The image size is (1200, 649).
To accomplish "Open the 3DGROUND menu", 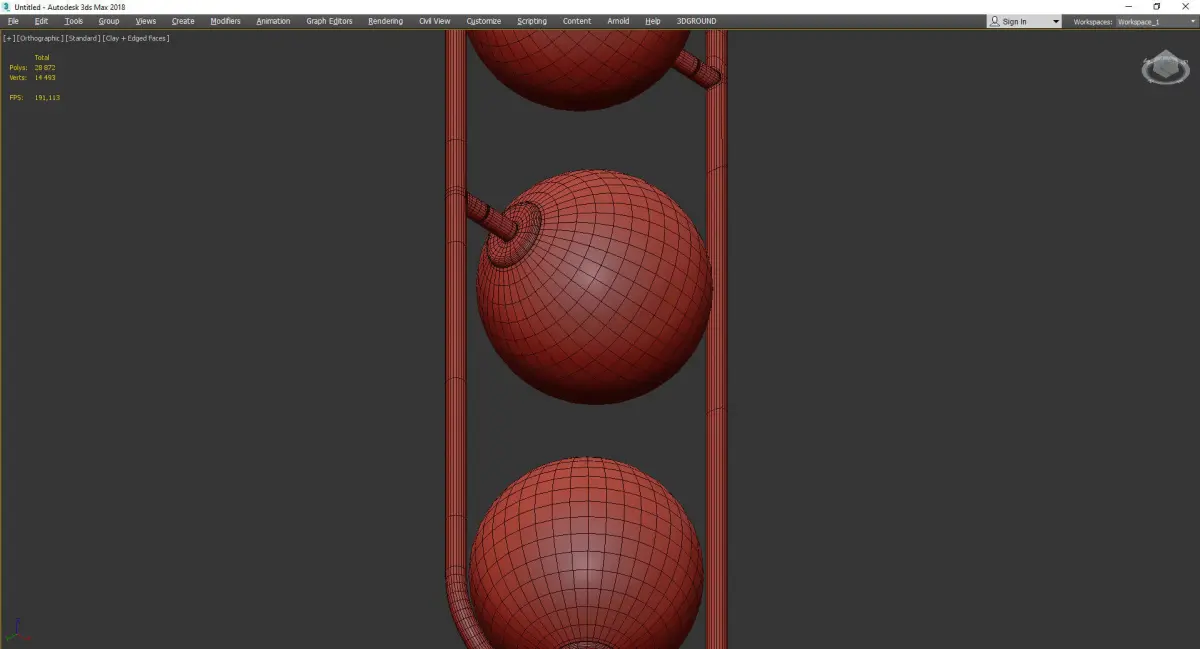I will [696, 21].
